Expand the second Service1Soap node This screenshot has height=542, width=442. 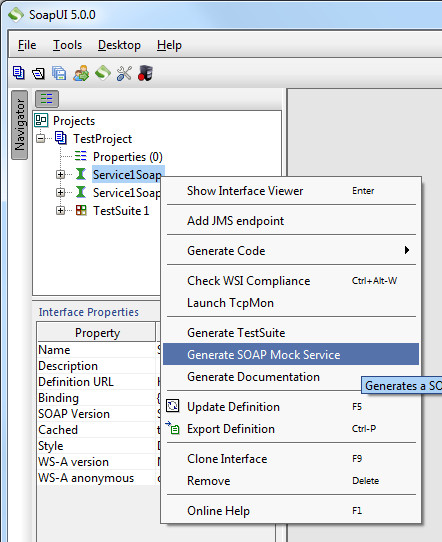click(x=60, y=192)
